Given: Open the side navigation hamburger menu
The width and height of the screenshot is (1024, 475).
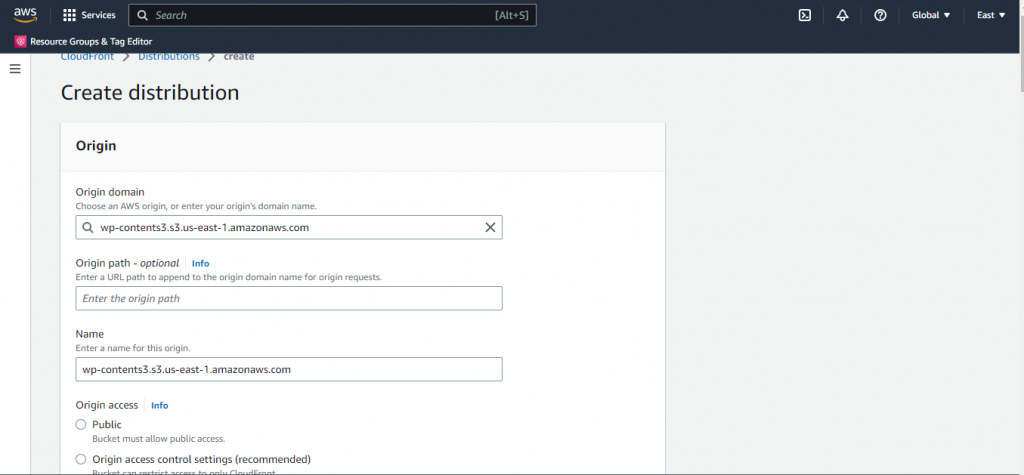Looking at the screenshot, I should click(15, 69).
